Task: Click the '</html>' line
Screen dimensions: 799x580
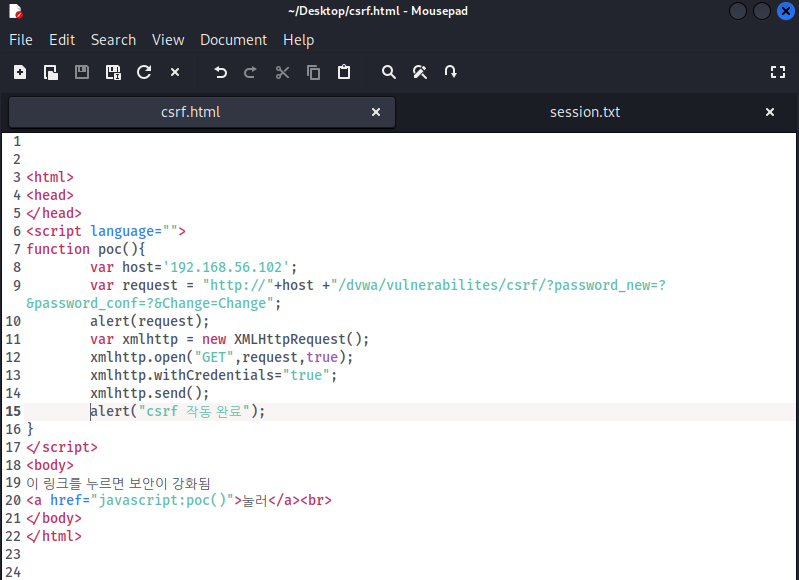Action: coord(54,536)
